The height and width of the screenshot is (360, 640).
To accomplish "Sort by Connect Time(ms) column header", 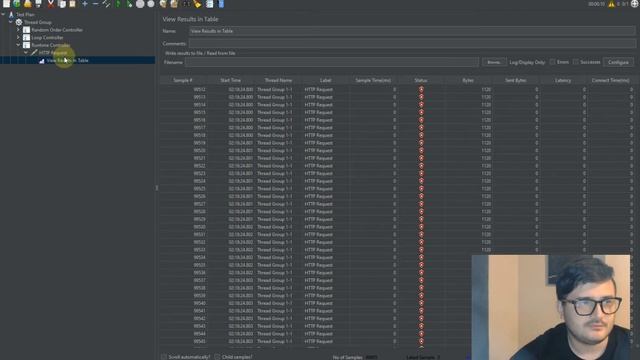I will pos(611,80).
